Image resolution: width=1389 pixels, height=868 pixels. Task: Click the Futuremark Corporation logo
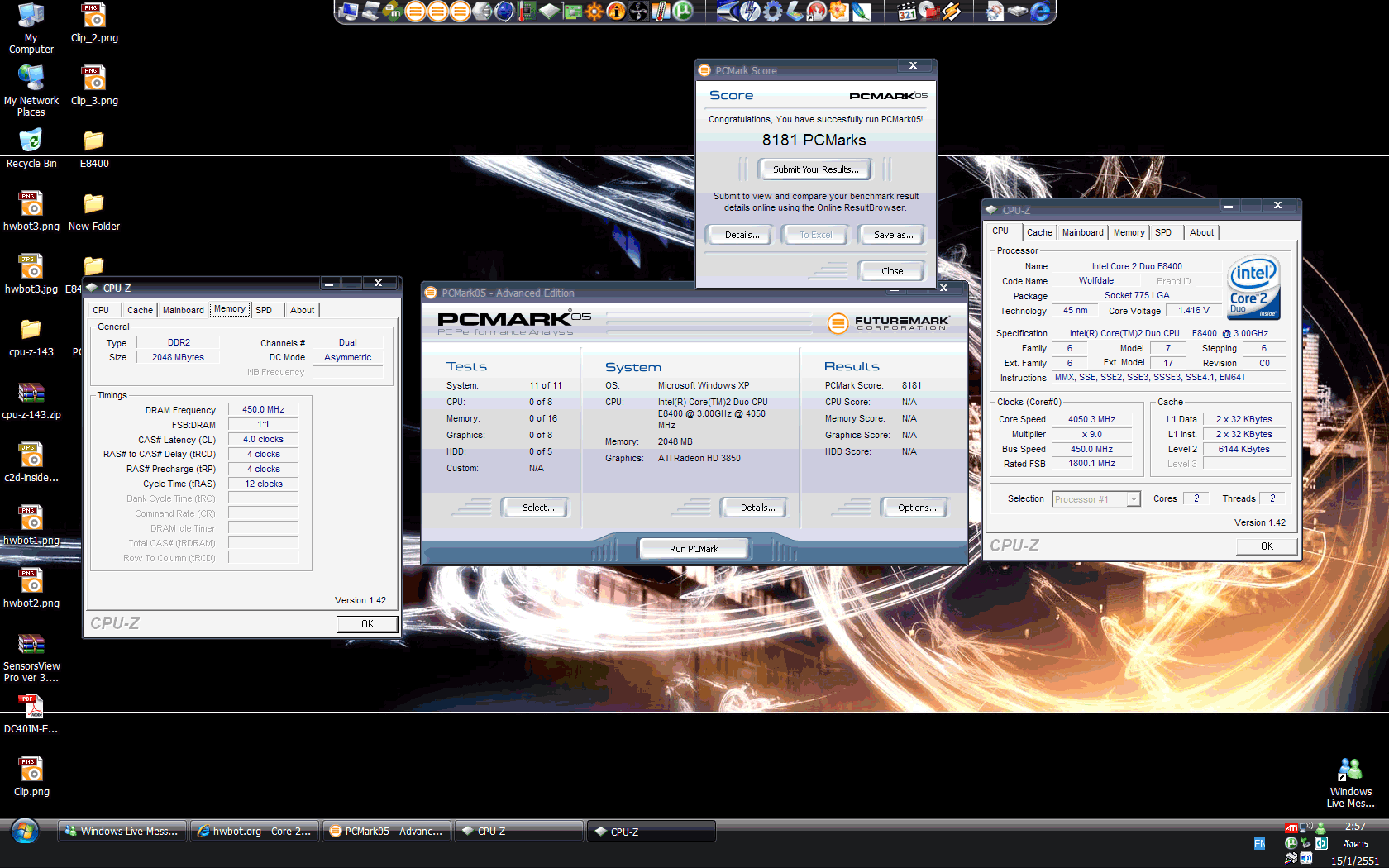[x=889, y=323]
